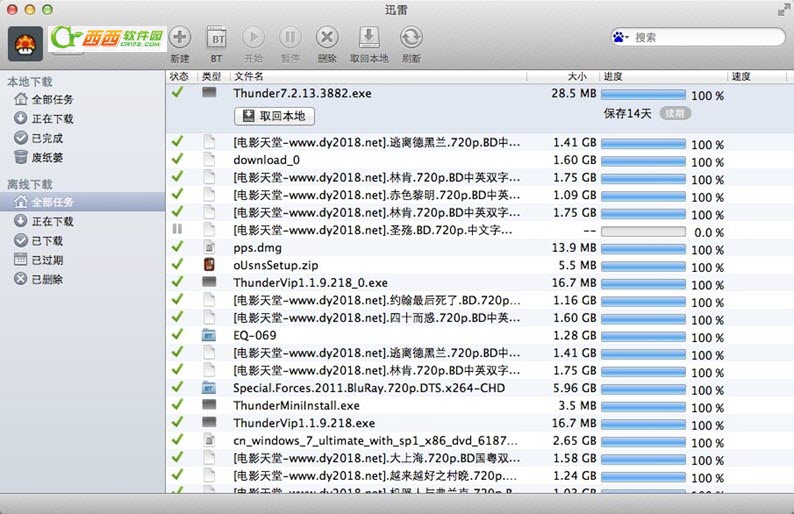
Task: Select the 越来越好之村晚 movie row
Action: 480,476
